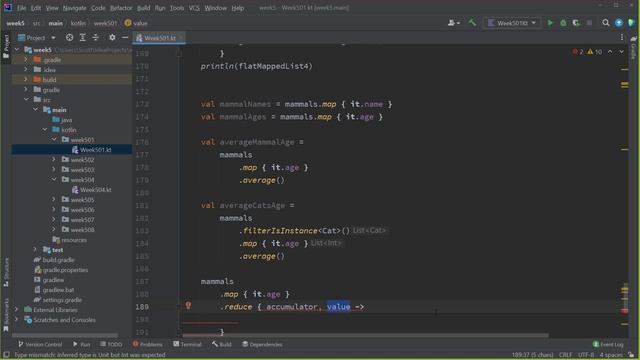Viewport: 640px width, 360px height.
Task: Click Scratches and Consoles node
Action: coord(60,320)
